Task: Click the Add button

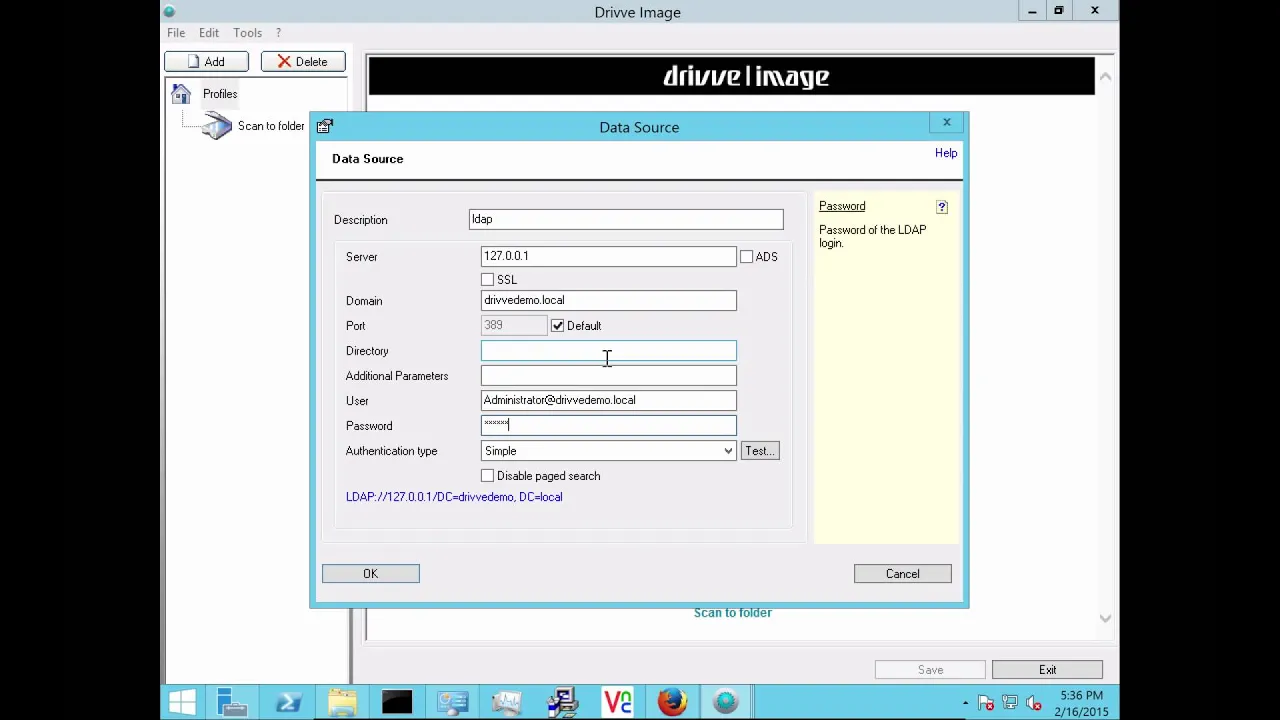Action: click(207, 62)
